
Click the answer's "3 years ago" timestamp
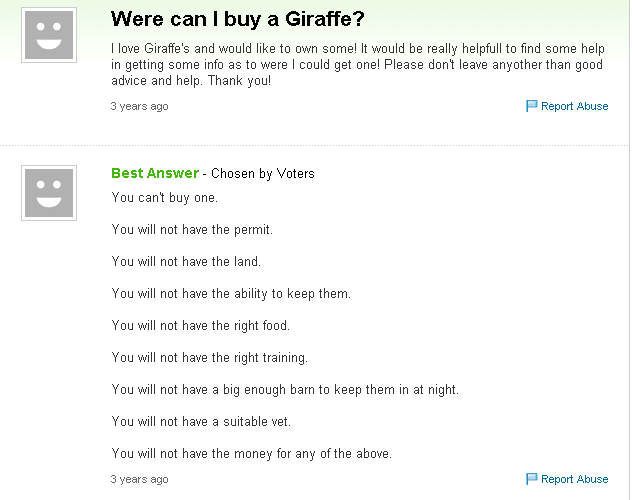pyautogui.click(x=139, y=479)
